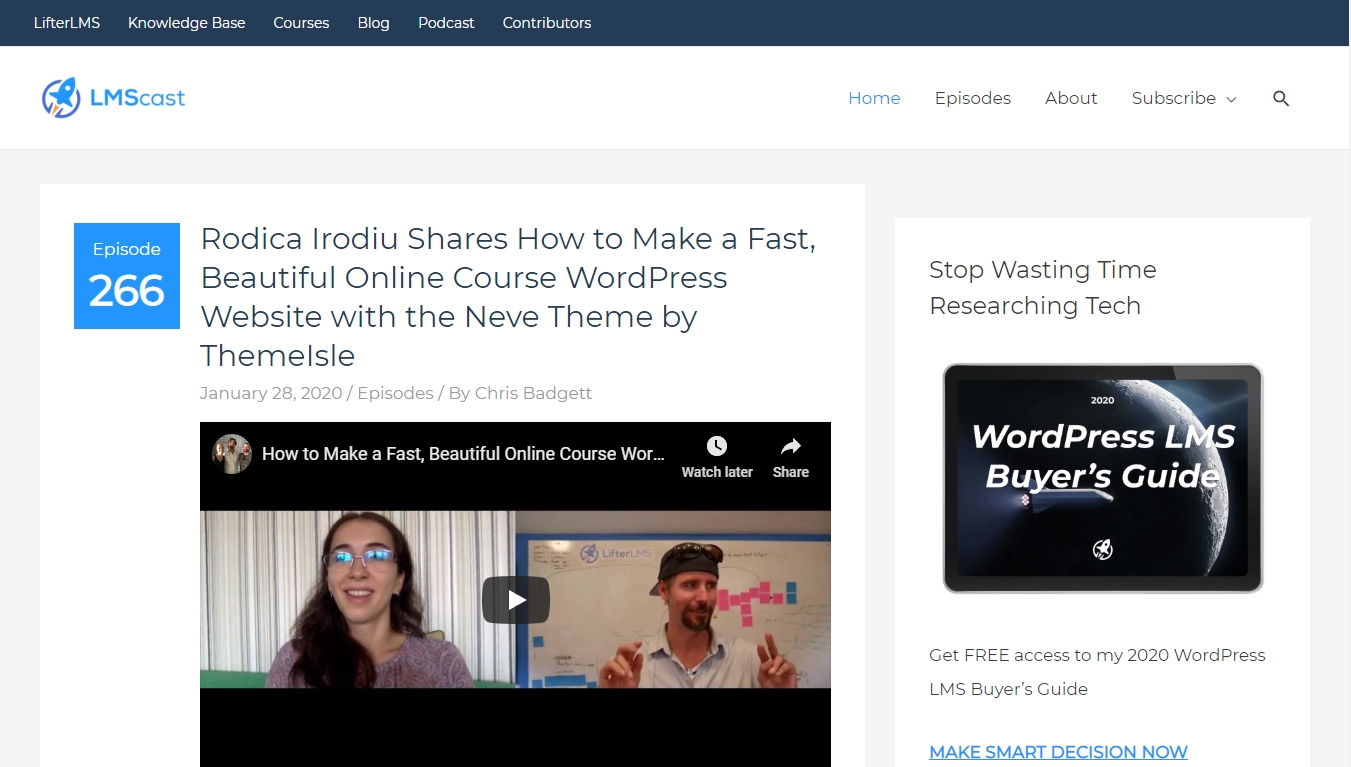Open Courses in top bar
This screenshot has height=767, width=1351.
301,22
